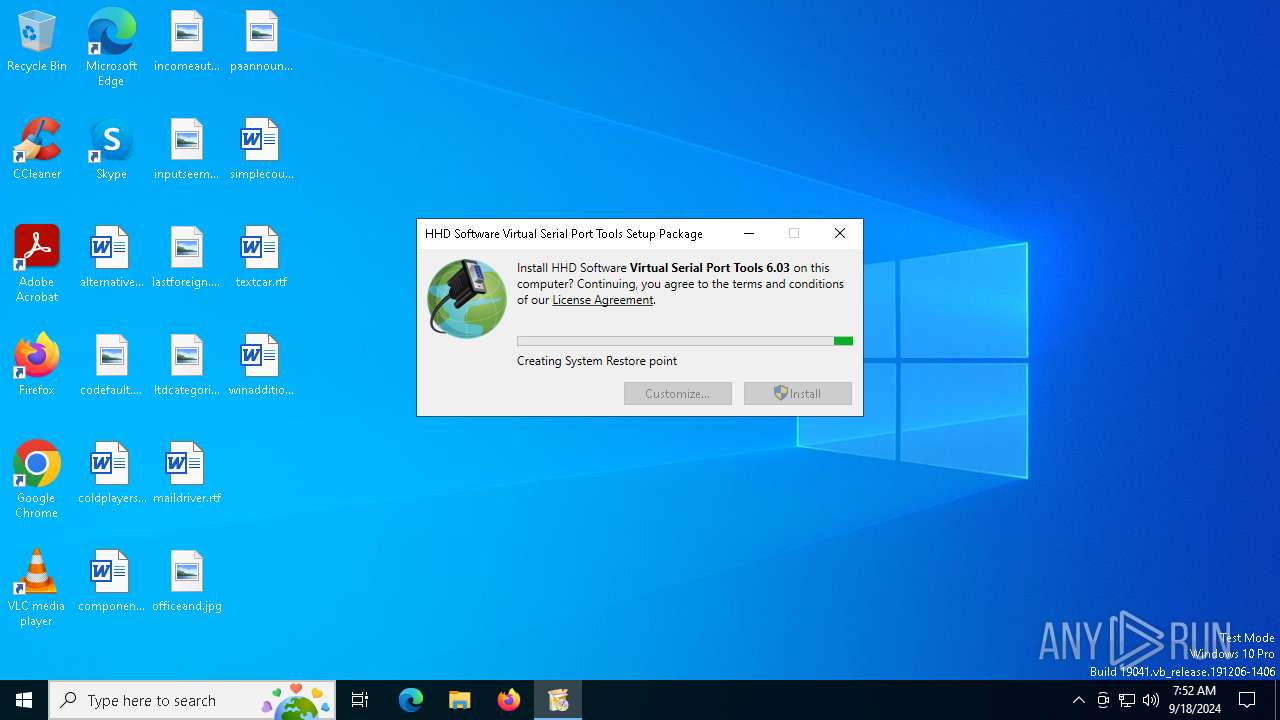1280x720 pixels.
Task: Select the codefault... image file on the desktop
Action: 111,366
